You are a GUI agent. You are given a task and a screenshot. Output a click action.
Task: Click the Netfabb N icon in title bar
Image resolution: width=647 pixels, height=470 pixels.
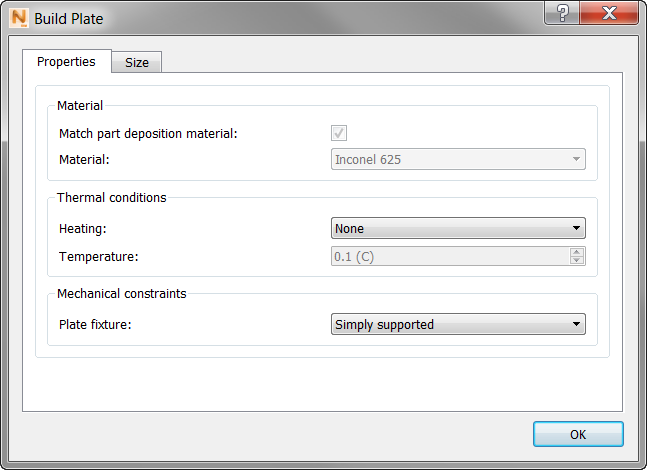pyautogui.click(x=17, y=18)
